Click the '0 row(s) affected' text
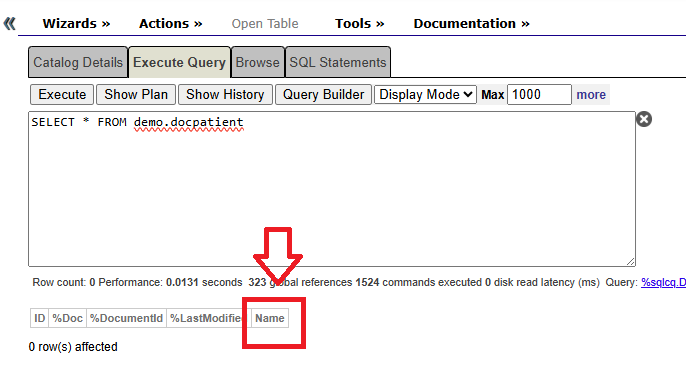This screenshot has width=686, height=388. [x=73, y=347]
